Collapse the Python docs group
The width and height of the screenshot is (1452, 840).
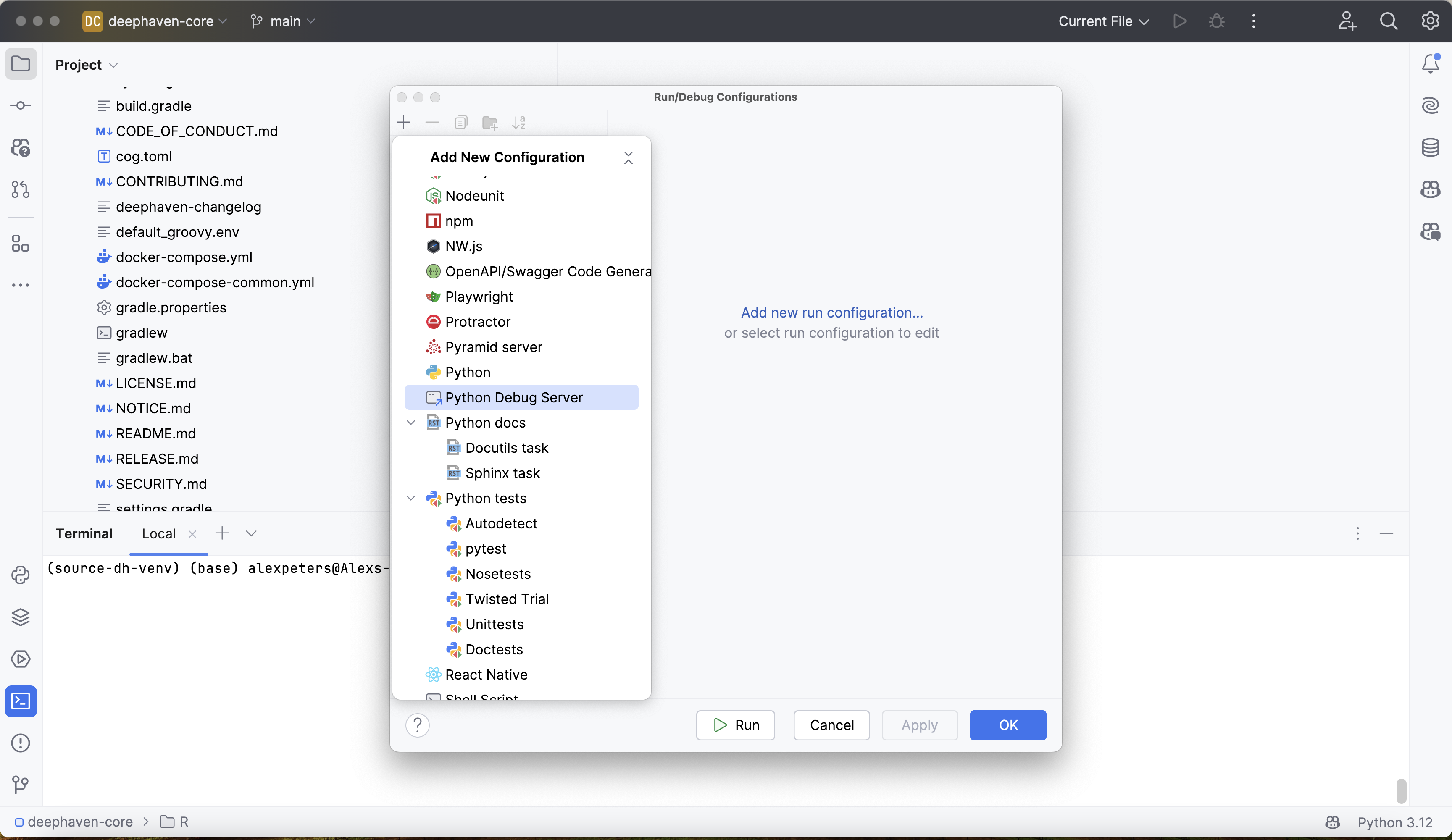[411, 422]
